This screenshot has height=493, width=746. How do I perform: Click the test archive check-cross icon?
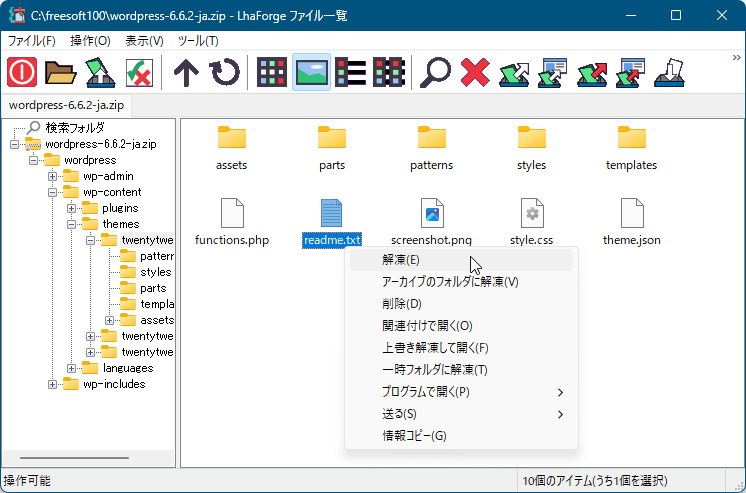click(139, 72)
